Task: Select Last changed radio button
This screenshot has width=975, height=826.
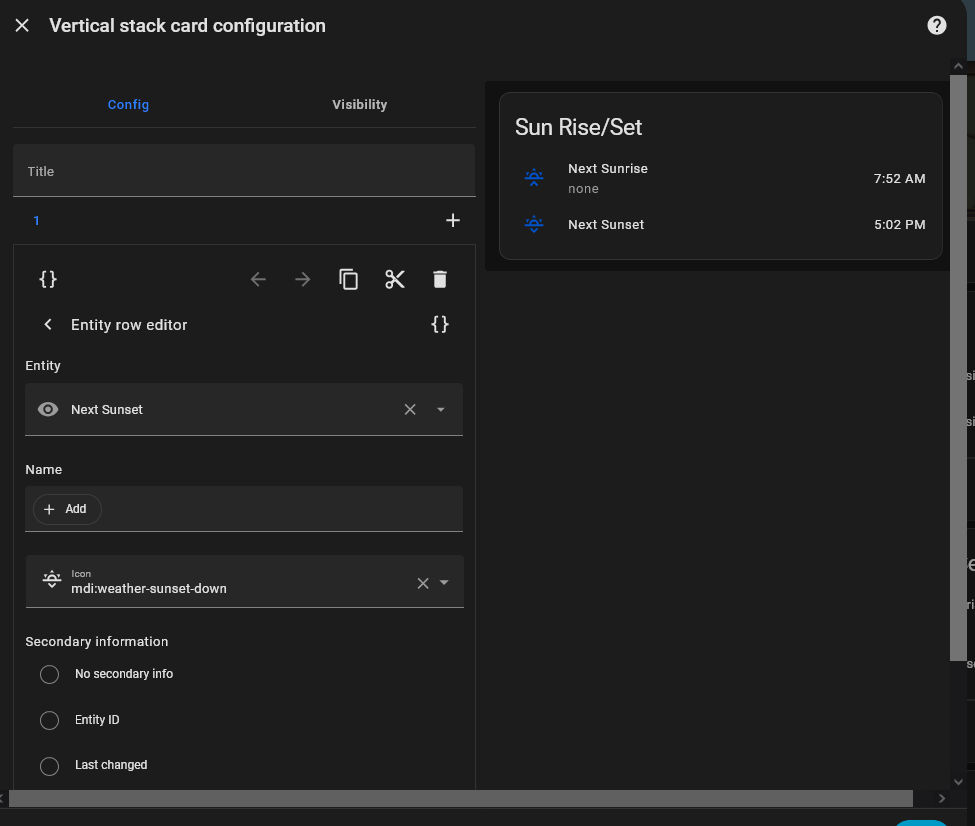Action: click(50, 766)
